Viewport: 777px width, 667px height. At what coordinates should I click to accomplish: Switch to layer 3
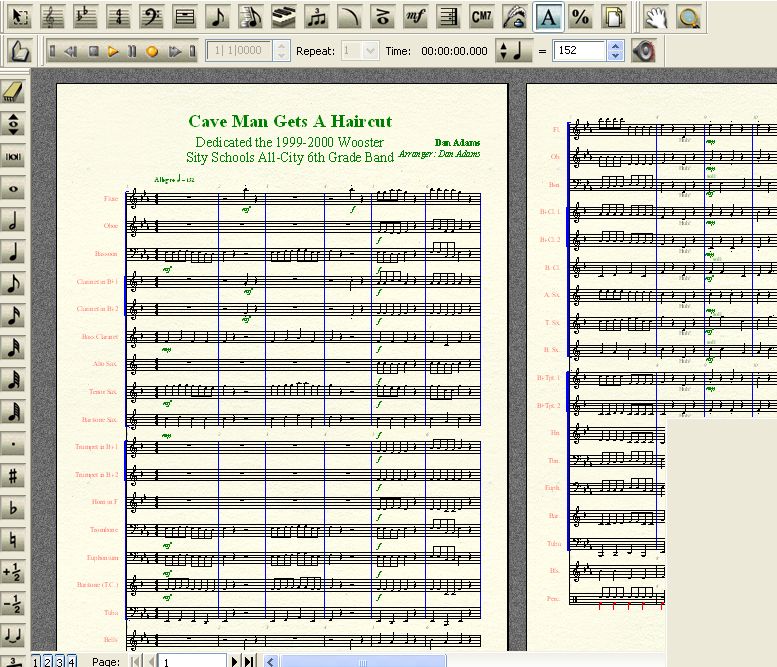(59, 662)
